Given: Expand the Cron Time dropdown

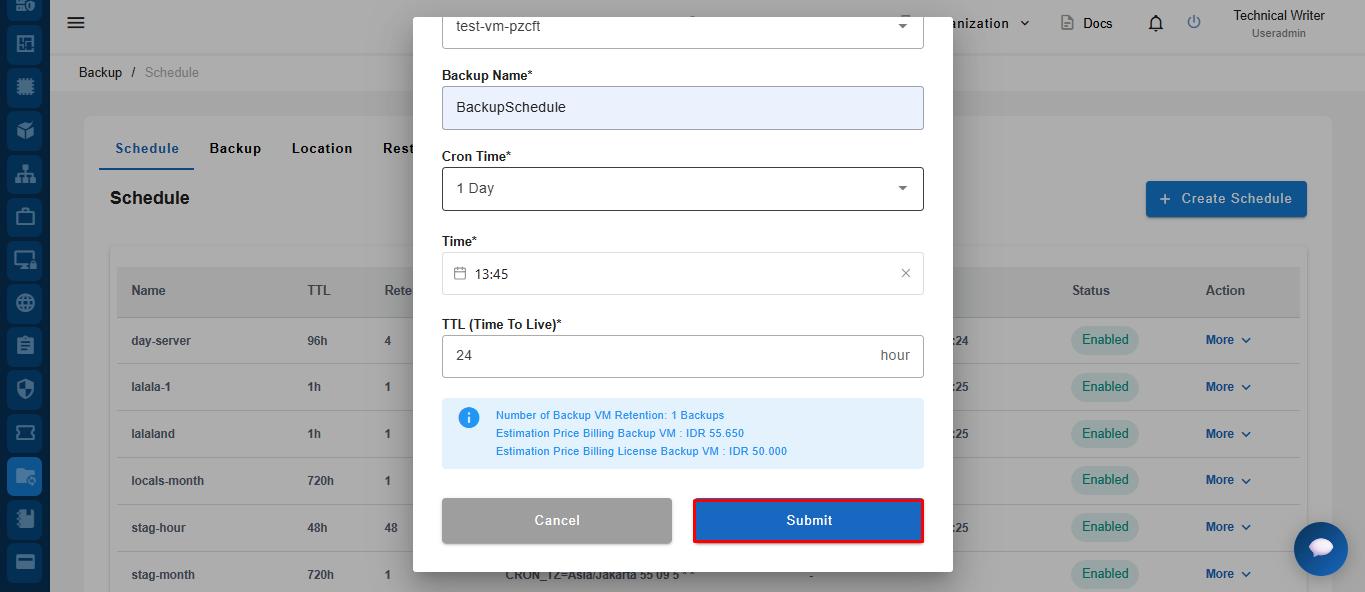Looking at the screenshot, I should (x=682, y=189).
